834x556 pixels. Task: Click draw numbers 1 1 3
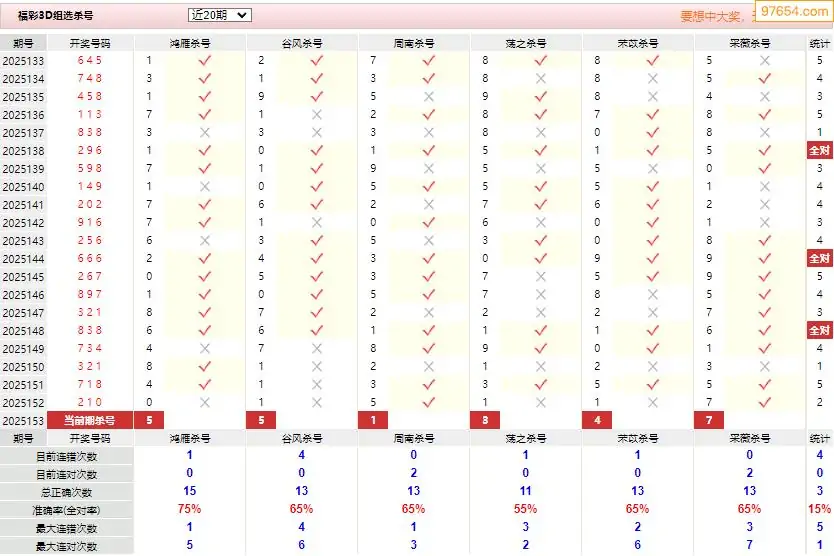(90, 114)
